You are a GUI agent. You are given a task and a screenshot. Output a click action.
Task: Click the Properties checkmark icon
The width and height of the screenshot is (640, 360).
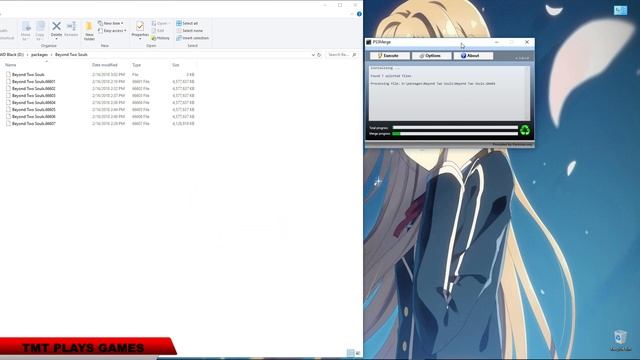[x=140, y=27]
